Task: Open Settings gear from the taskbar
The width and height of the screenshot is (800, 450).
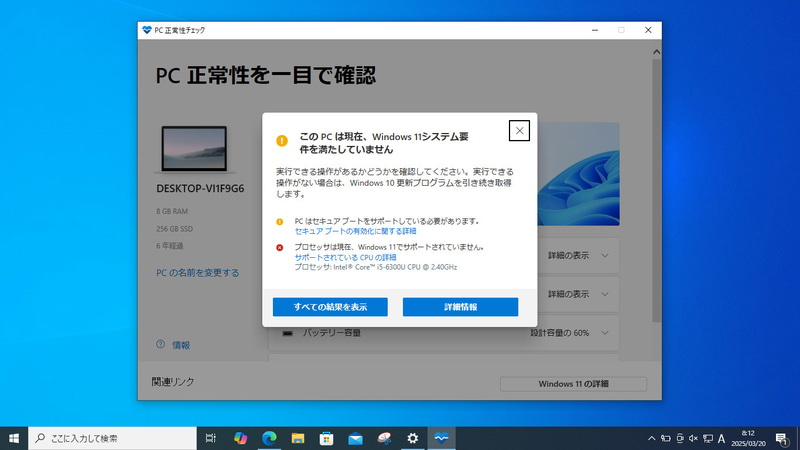Action: [413, 438]
